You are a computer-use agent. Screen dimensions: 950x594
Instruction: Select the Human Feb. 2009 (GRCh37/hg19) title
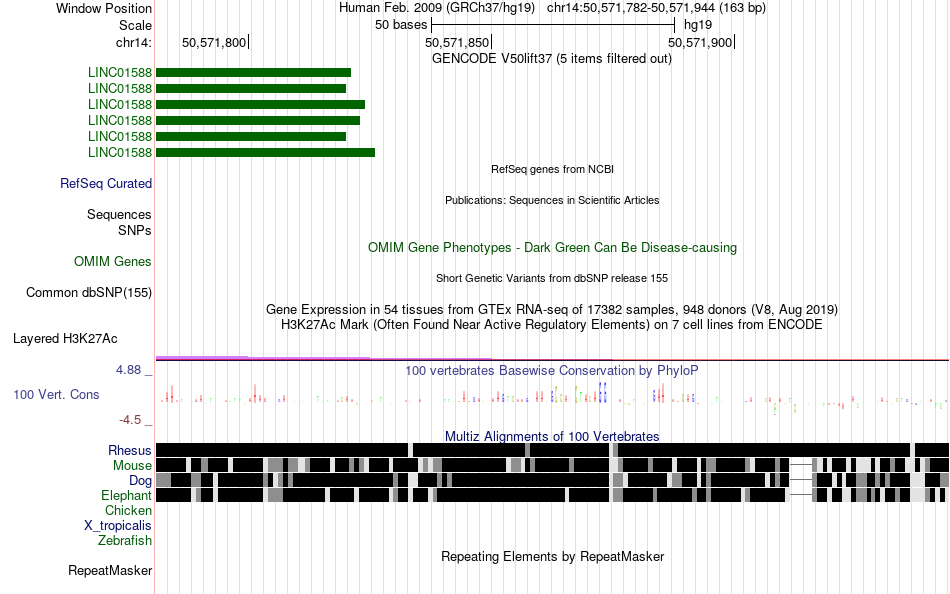click(437, 8)
